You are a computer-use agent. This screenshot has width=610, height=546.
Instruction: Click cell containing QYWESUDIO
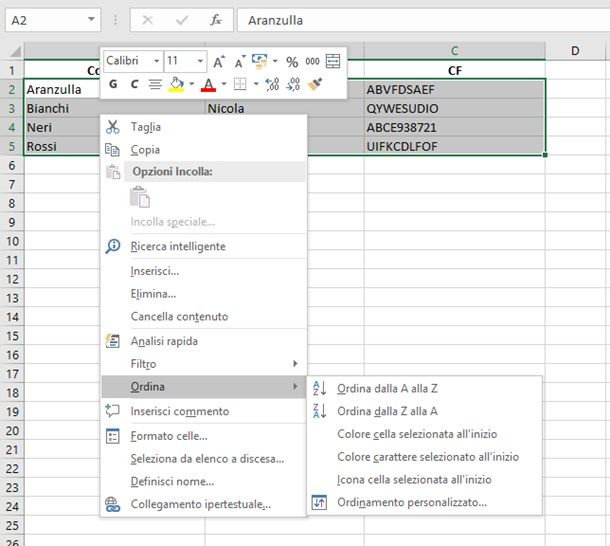[x=455, y=108]
